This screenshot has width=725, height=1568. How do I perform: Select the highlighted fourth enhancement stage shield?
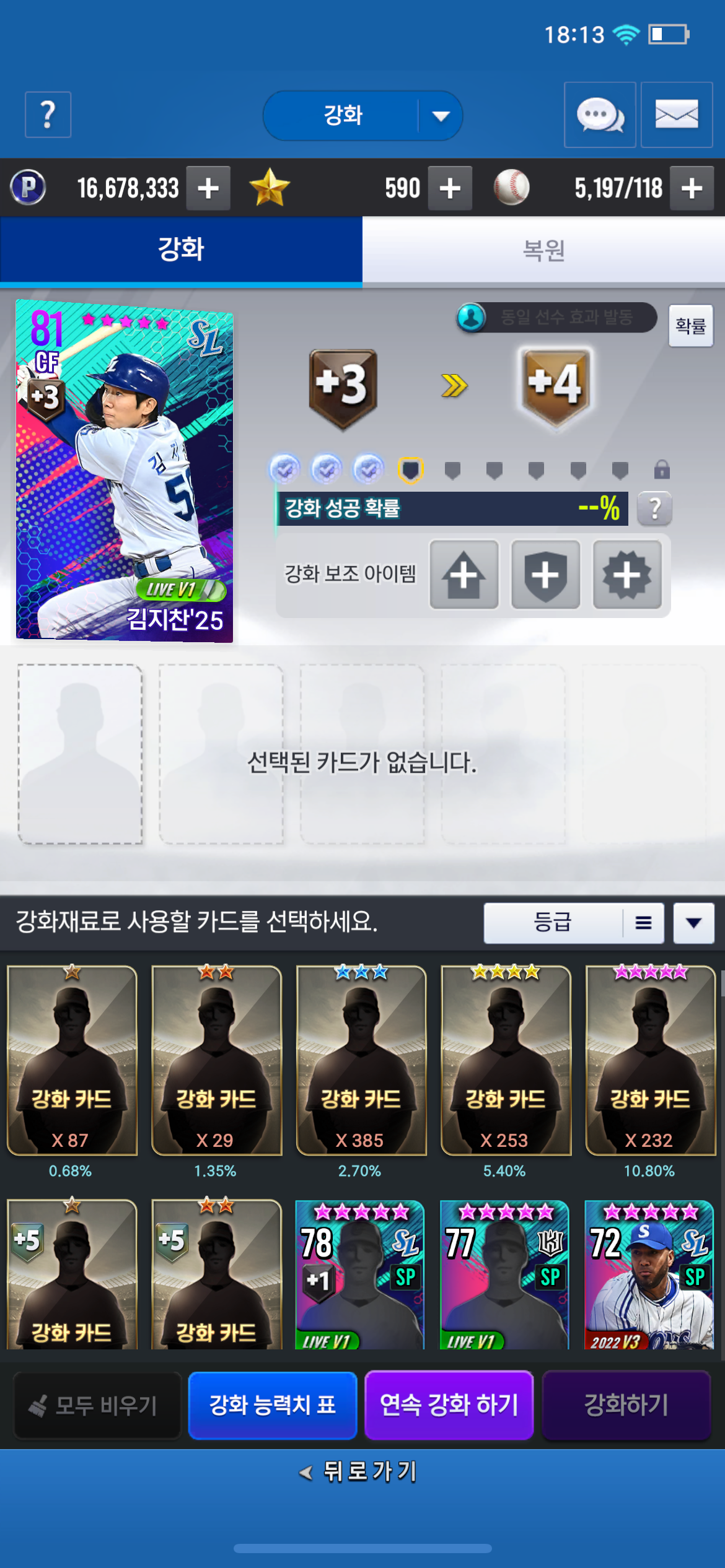[x=410, y=470]
